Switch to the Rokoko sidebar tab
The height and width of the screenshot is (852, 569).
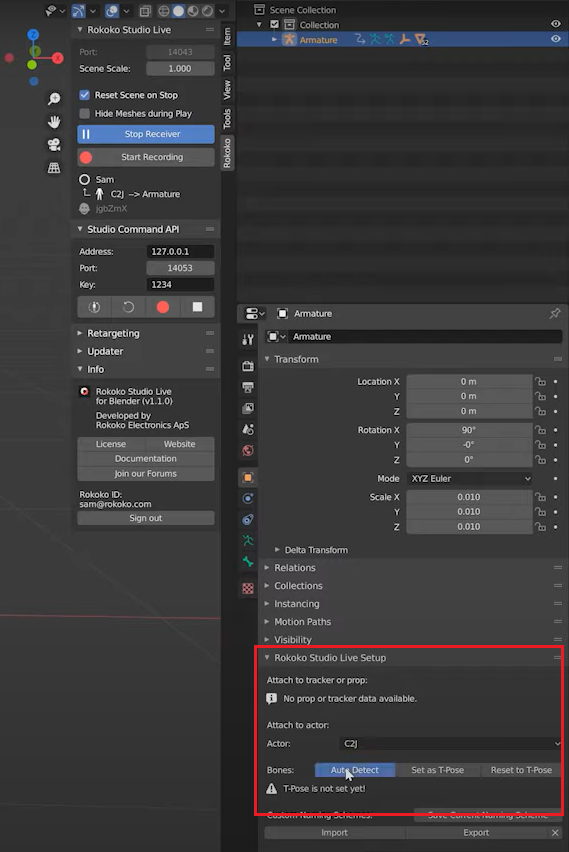[227, 152]
